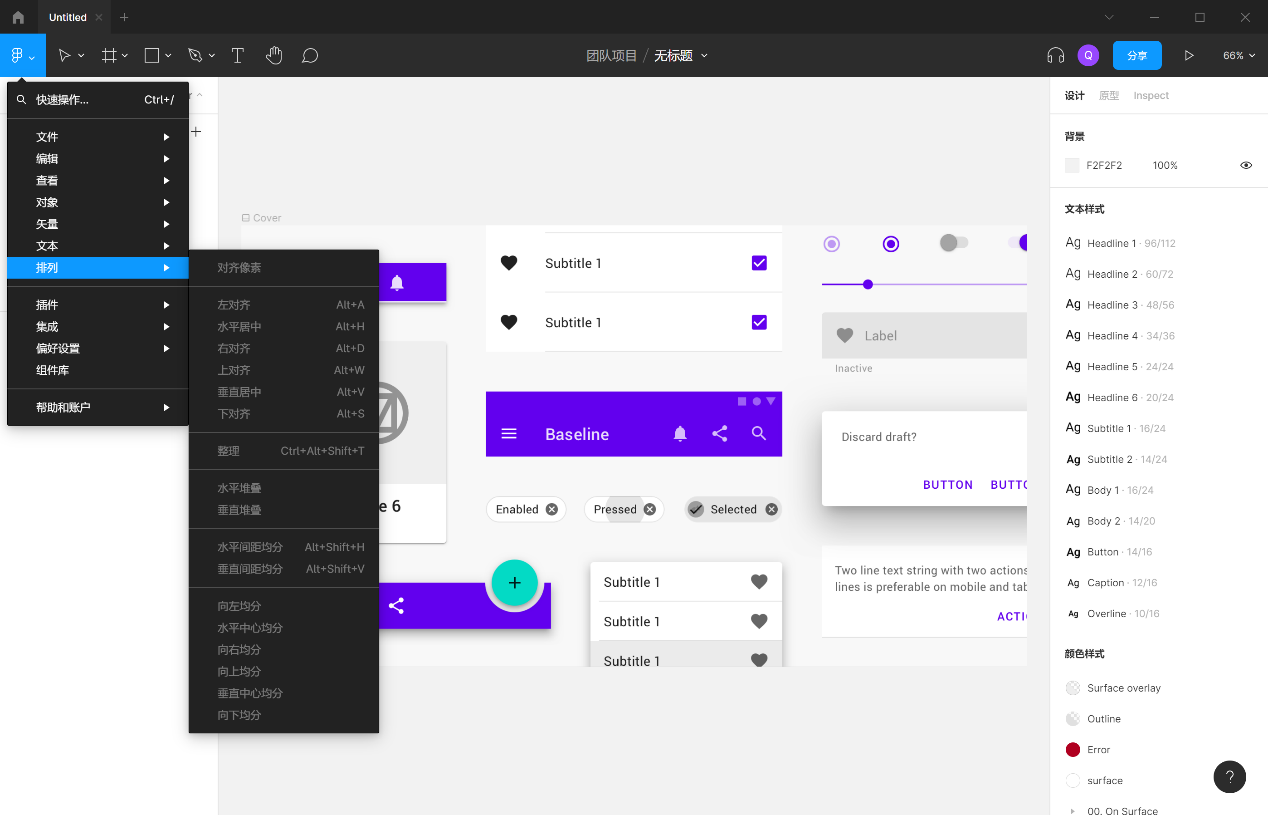Select the Move tool arrow
Image resolution: width=1268 pixels, height=815 pixels.
coord(64,56)
